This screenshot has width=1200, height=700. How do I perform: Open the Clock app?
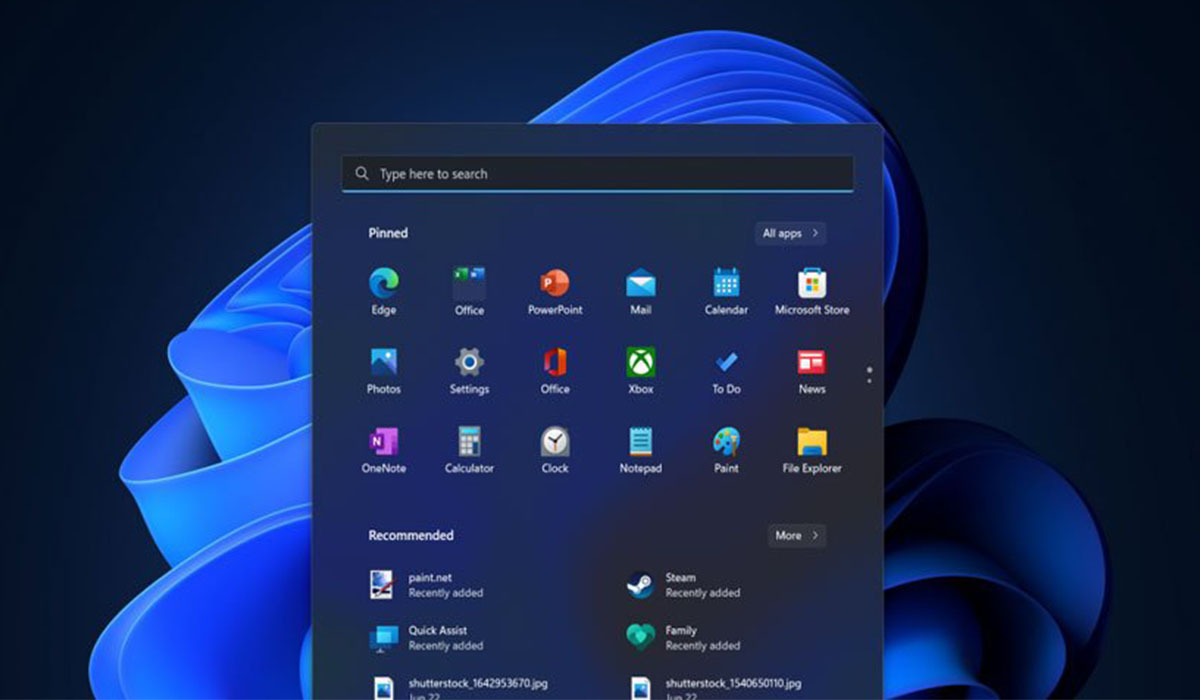pyautogui.click(x=555, y=450)
